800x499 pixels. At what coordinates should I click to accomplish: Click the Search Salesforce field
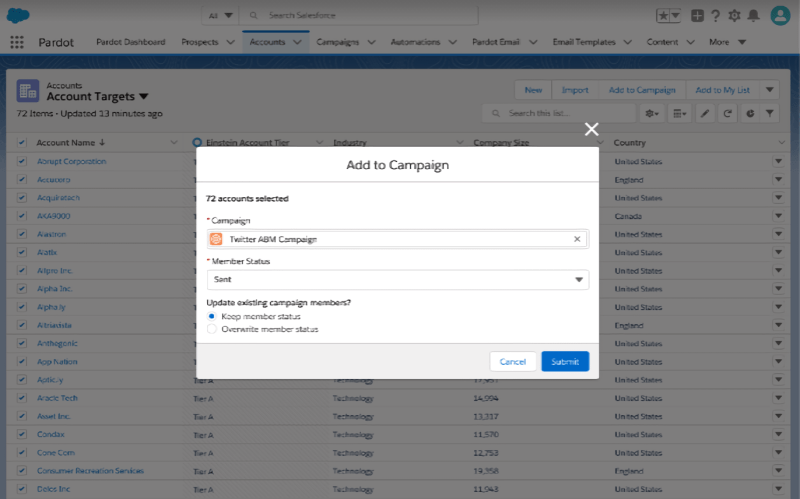point(359,15)
